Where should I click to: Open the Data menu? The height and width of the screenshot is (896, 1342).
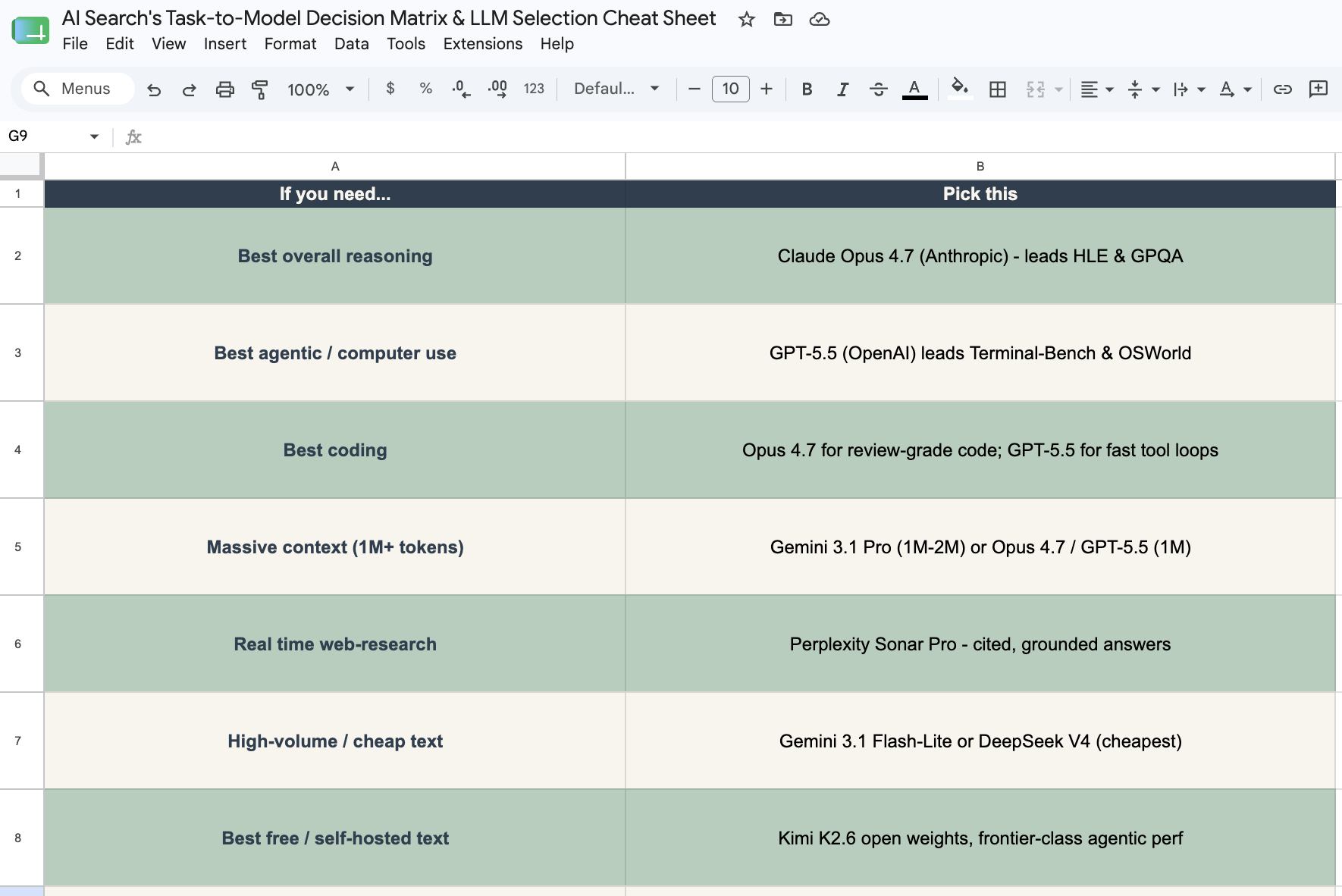(352, 44)
